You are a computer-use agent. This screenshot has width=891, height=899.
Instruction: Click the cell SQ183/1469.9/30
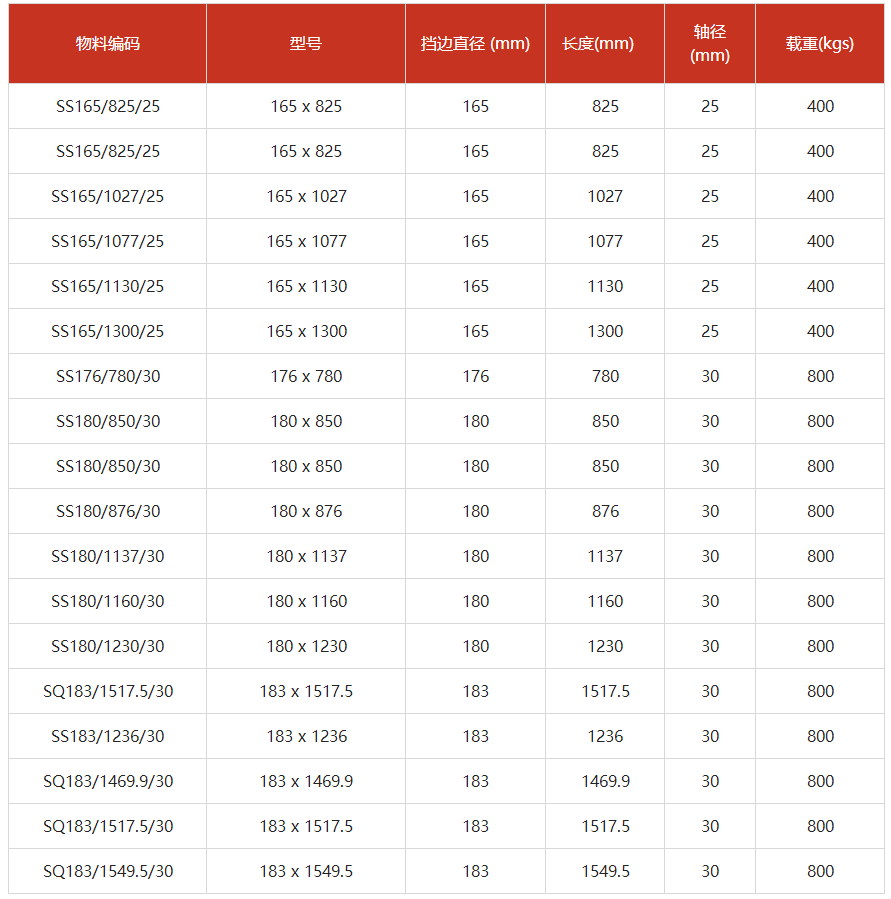pyautogui.click(x=108, y=781)
